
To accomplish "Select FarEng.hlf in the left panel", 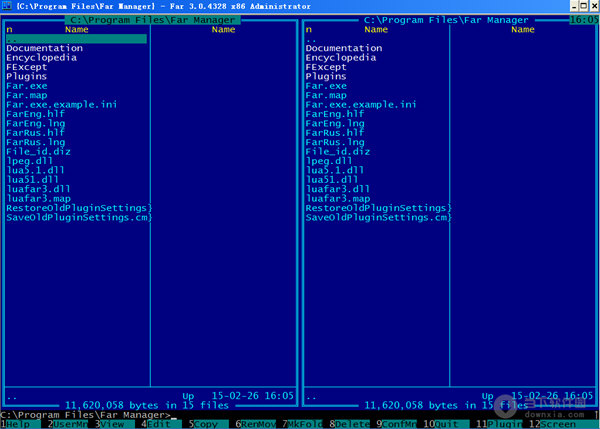I will (35, 114).
